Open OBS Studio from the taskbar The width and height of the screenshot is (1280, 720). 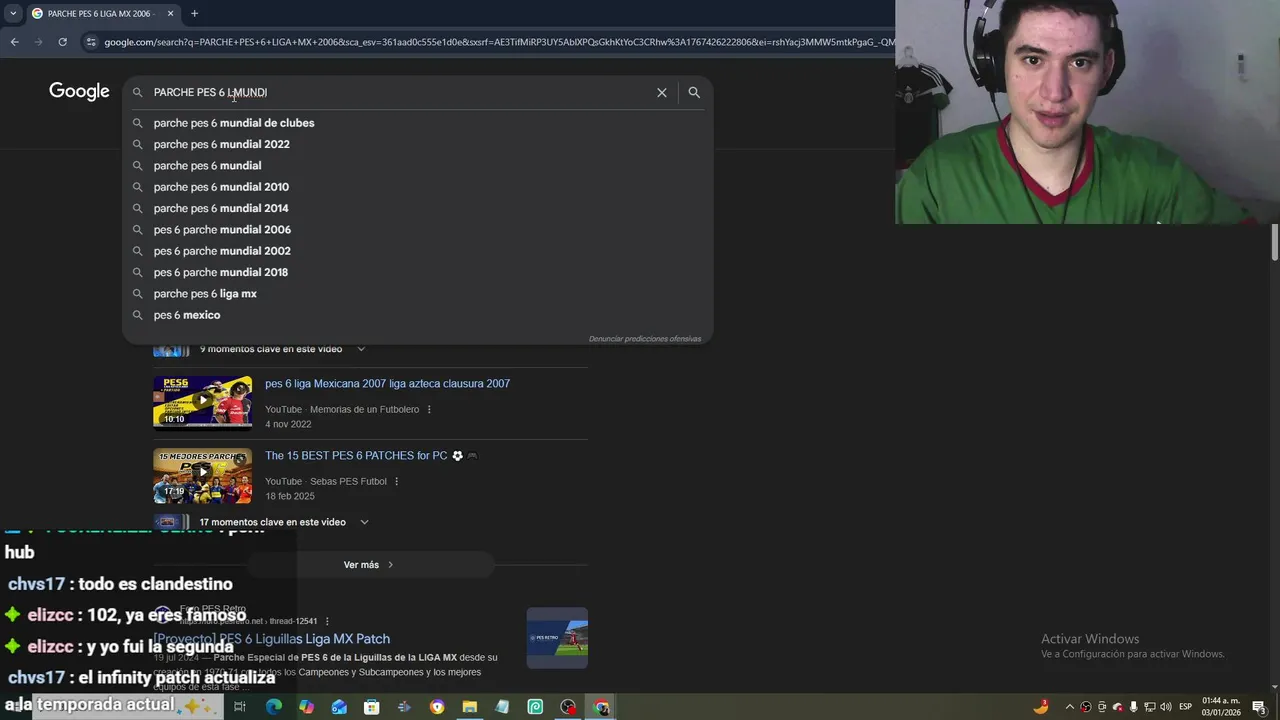click(x=568, y=707)
